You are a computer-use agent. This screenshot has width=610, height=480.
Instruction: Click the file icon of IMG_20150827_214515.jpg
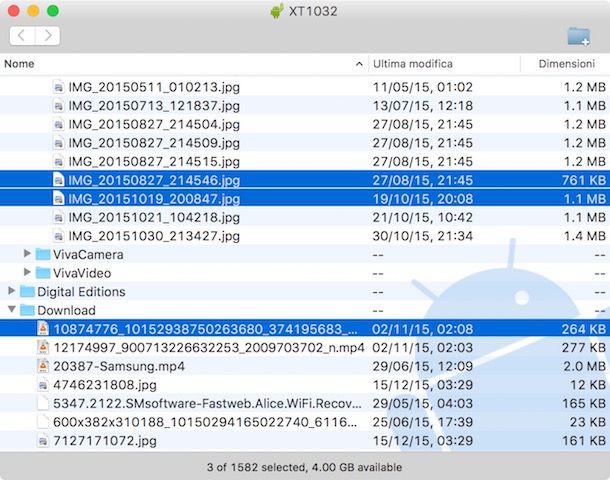58,161
